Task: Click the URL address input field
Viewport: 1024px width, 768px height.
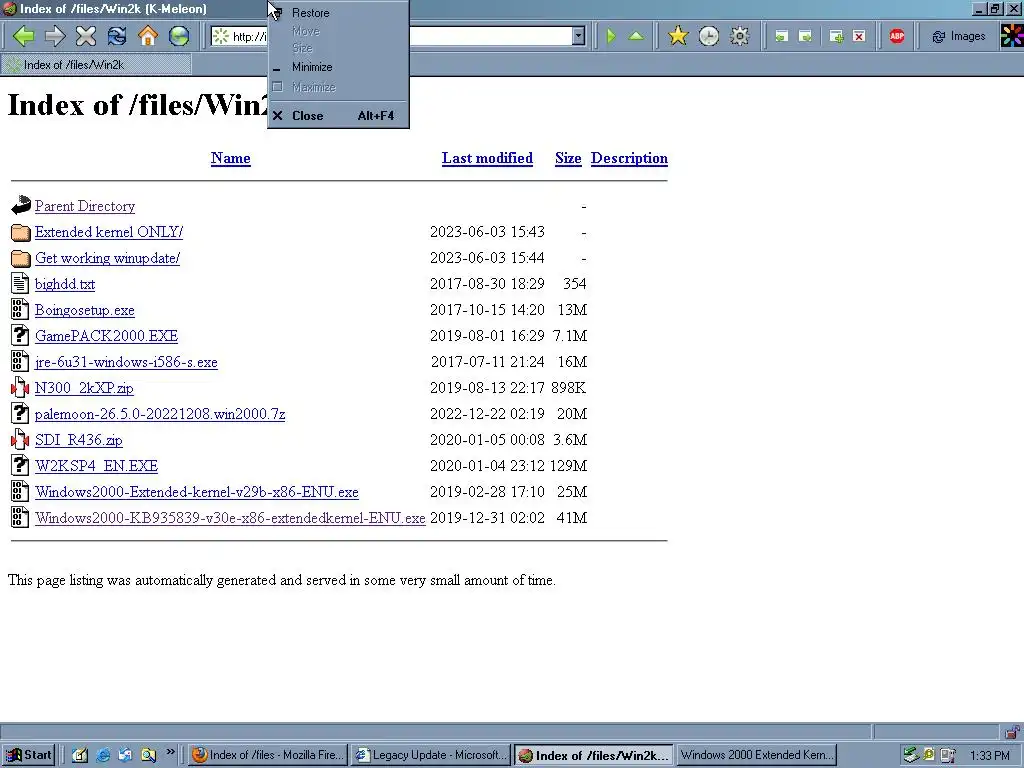Action: tap(391, 36)
